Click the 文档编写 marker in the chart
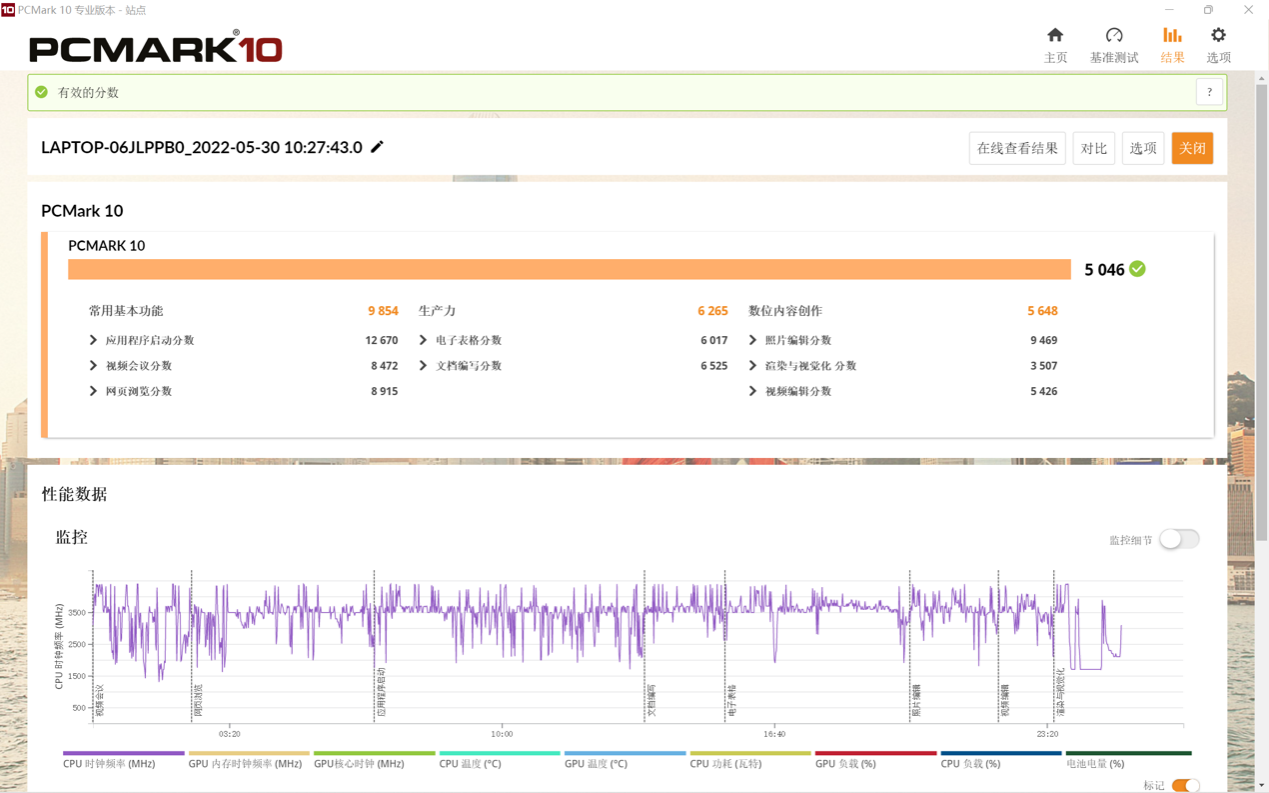The height and width of the screenshot is (793, 1269). [x=651, y=700]
